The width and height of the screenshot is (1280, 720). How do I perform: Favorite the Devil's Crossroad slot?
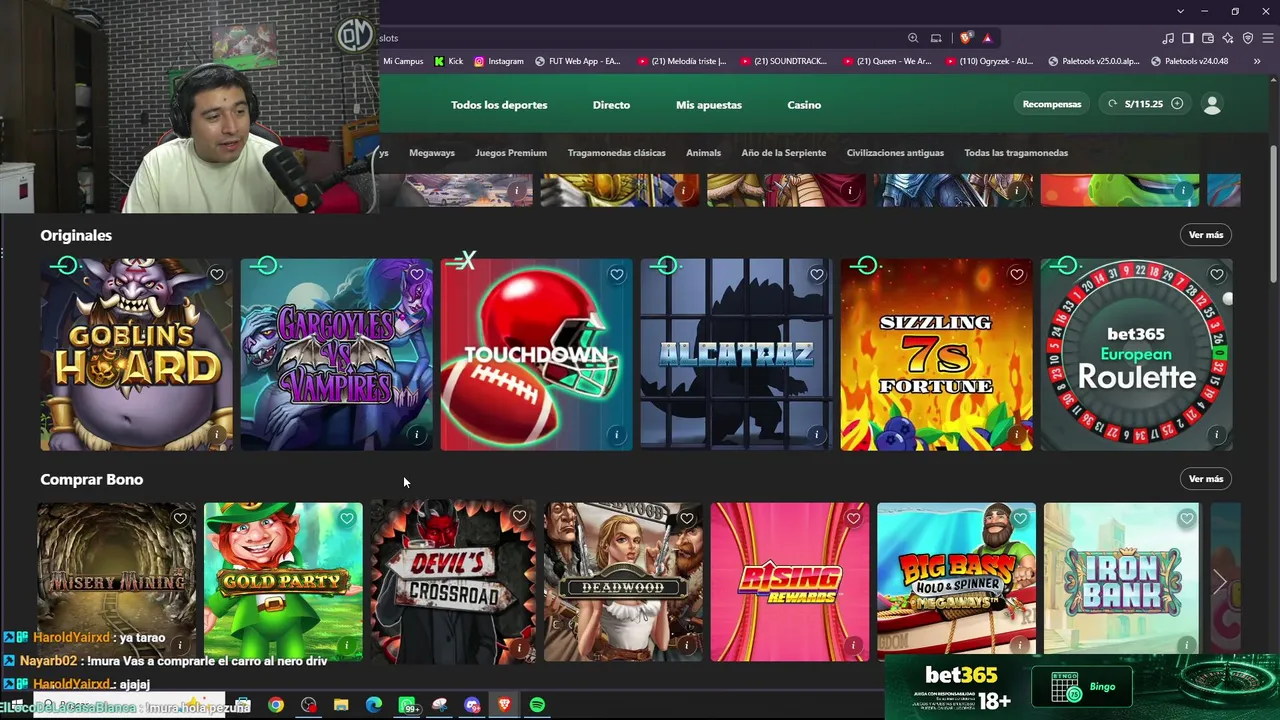pos(519,517)
